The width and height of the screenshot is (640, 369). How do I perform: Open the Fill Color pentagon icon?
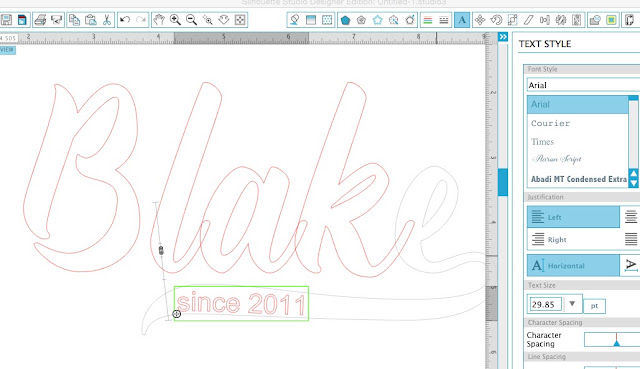(x=345, y=20)
